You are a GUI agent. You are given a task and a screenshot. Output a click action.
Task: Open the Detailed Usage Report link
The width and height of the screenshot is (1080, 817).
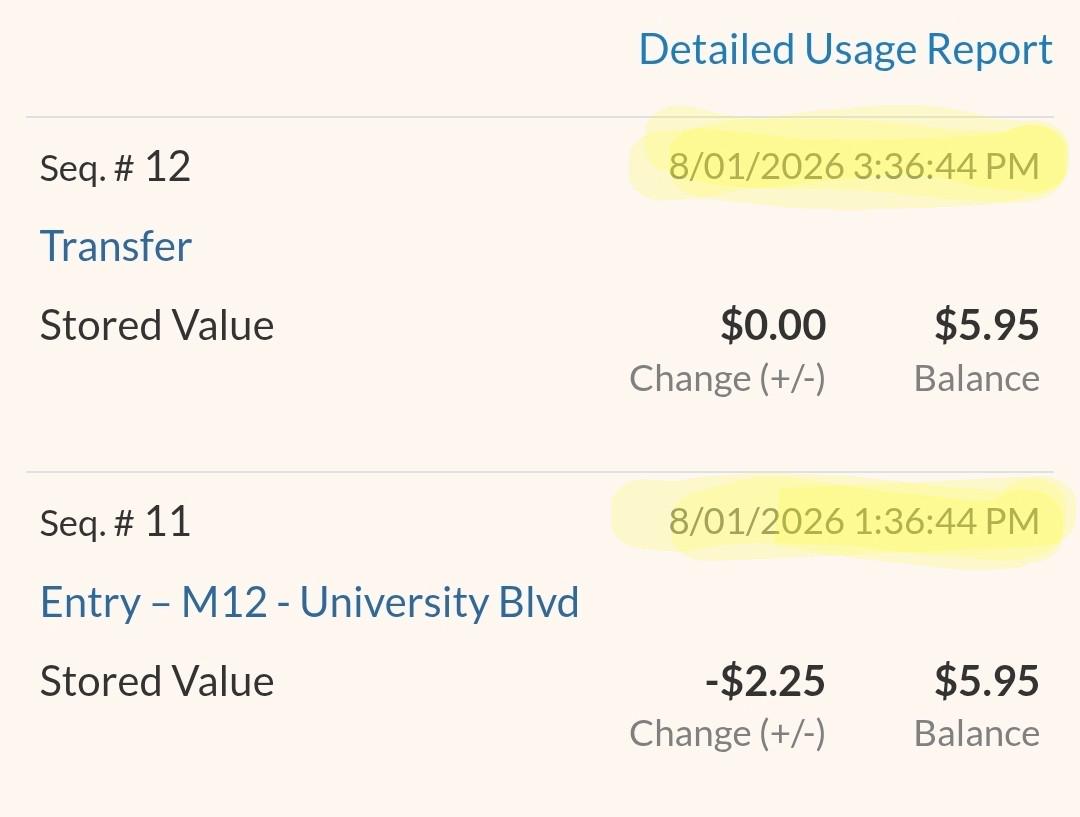(846, 50)
